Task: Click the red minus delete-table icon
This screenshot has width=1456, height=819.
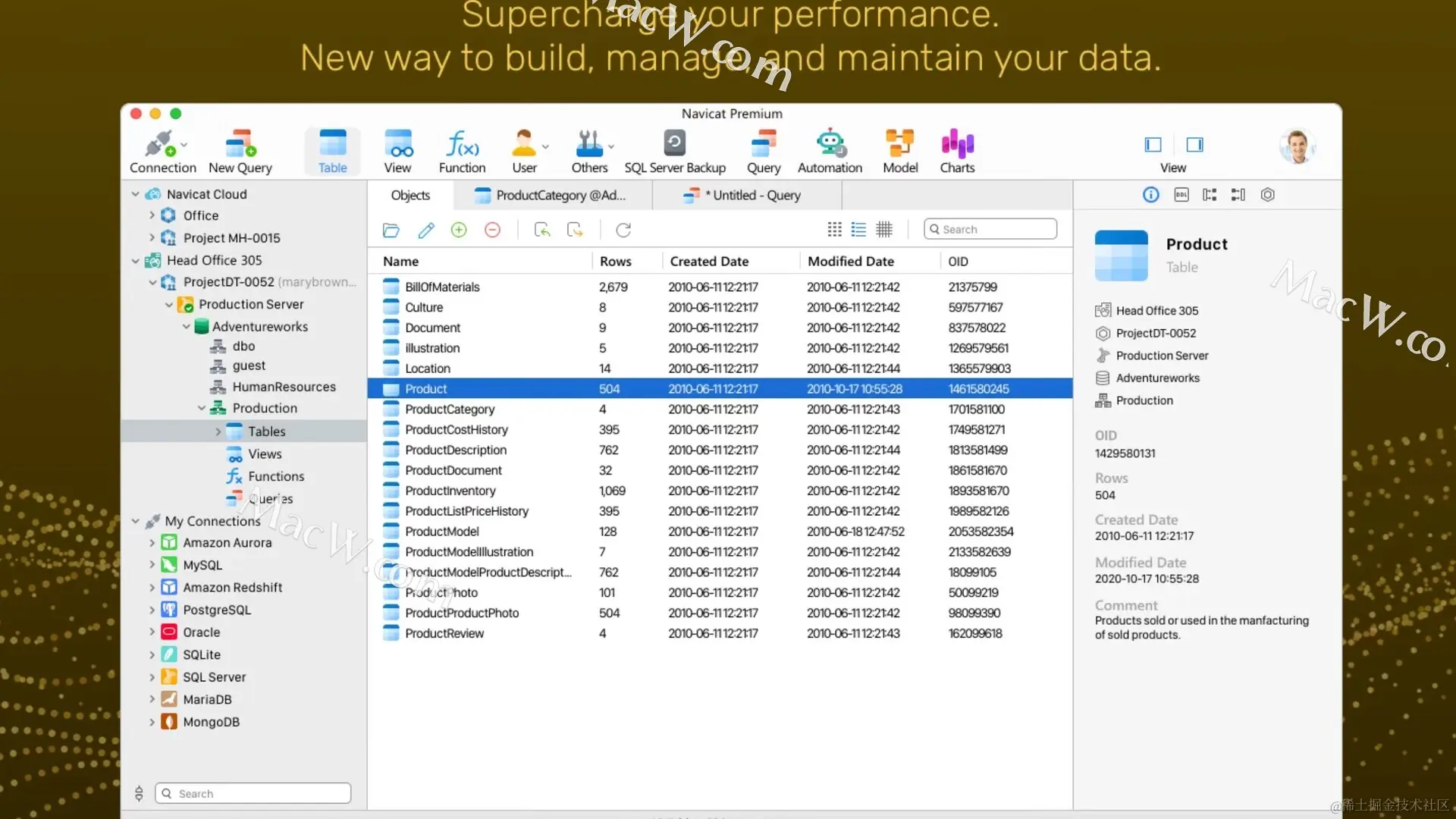Action: [492, 230]
